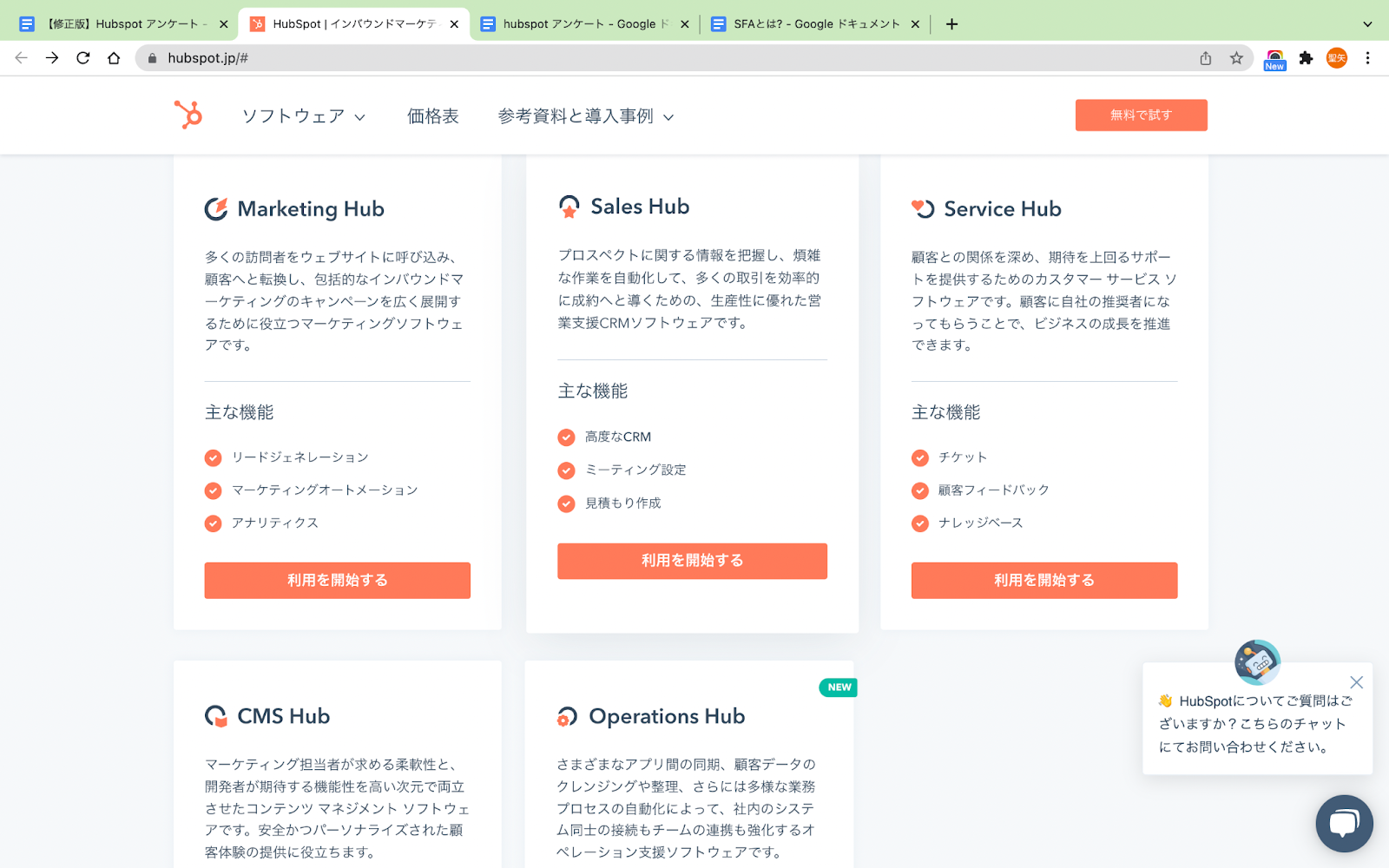Click the checkmark beside ミーティング設定
The width and height of the screenshot is (1389, 868).
coord(566,470)
